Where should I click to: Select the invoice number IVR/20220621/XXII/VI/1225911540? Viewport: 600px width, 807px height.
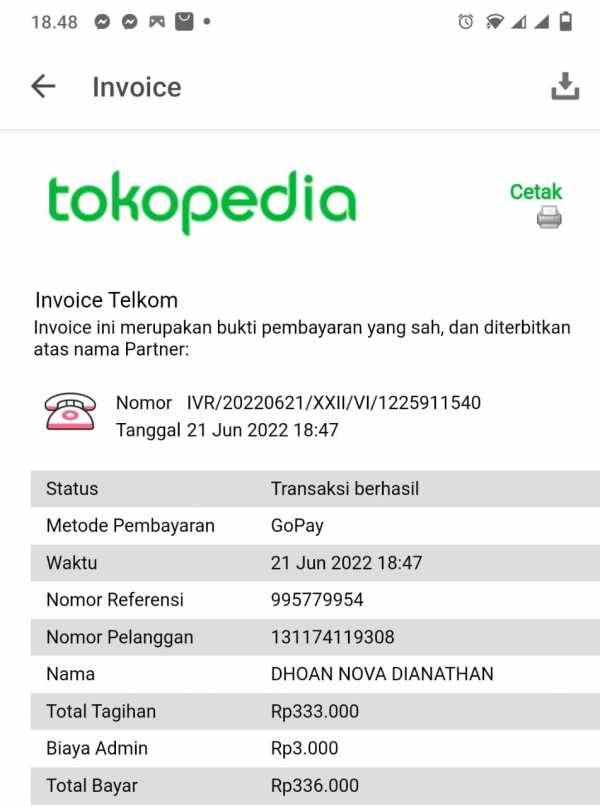[x=333, y=402]
